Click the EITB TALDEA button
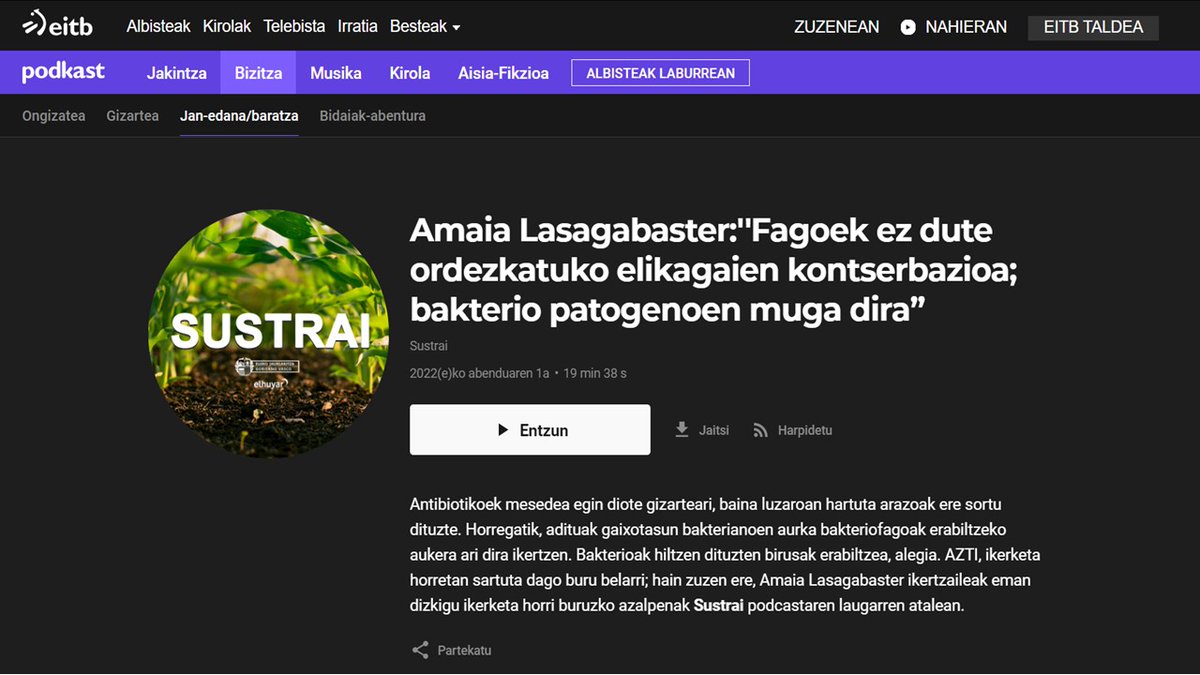The width and height of the screenshot is (1200, 675). 1093,27
